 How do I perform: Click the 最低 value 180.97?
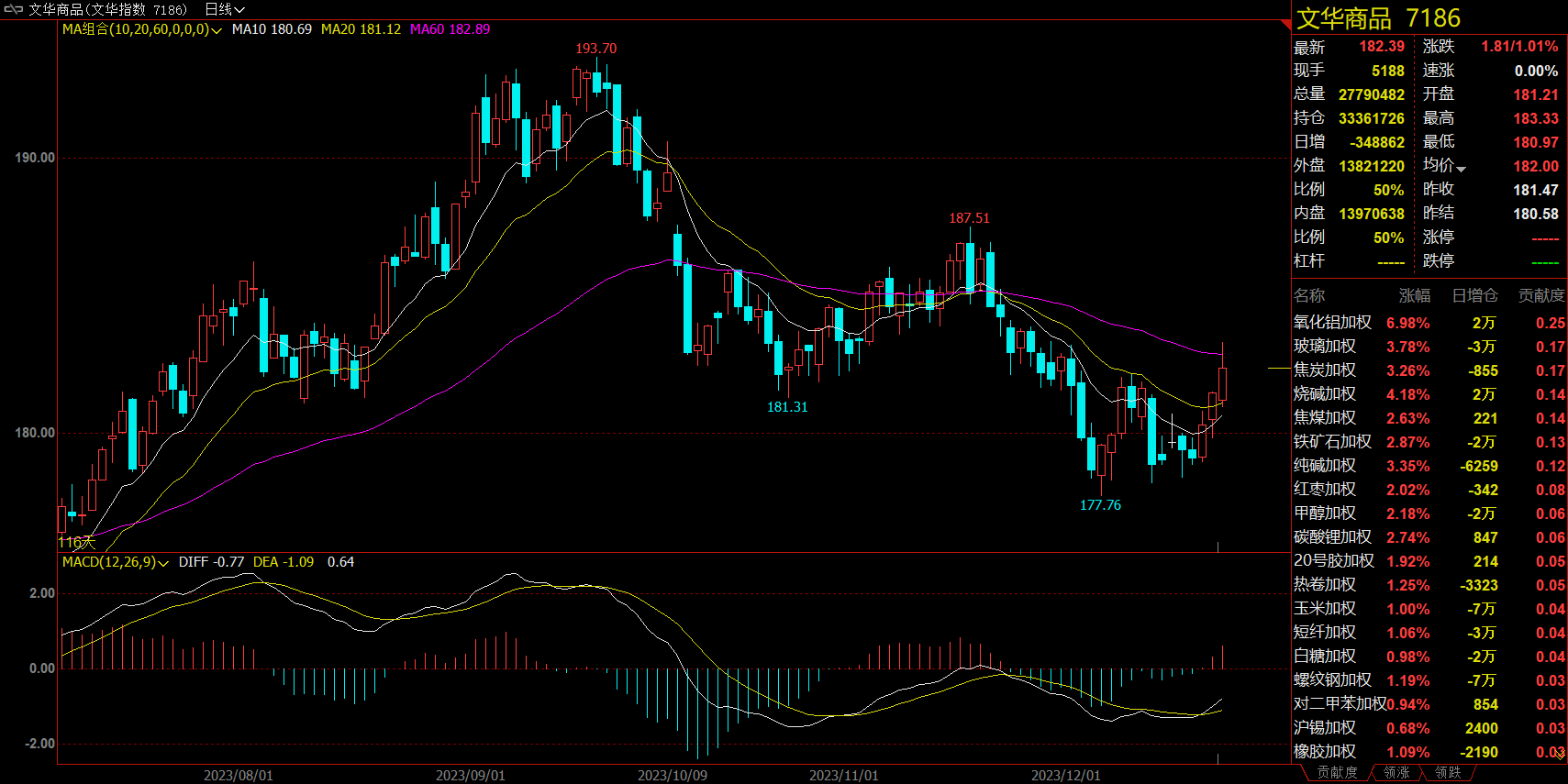point(1536,142)
